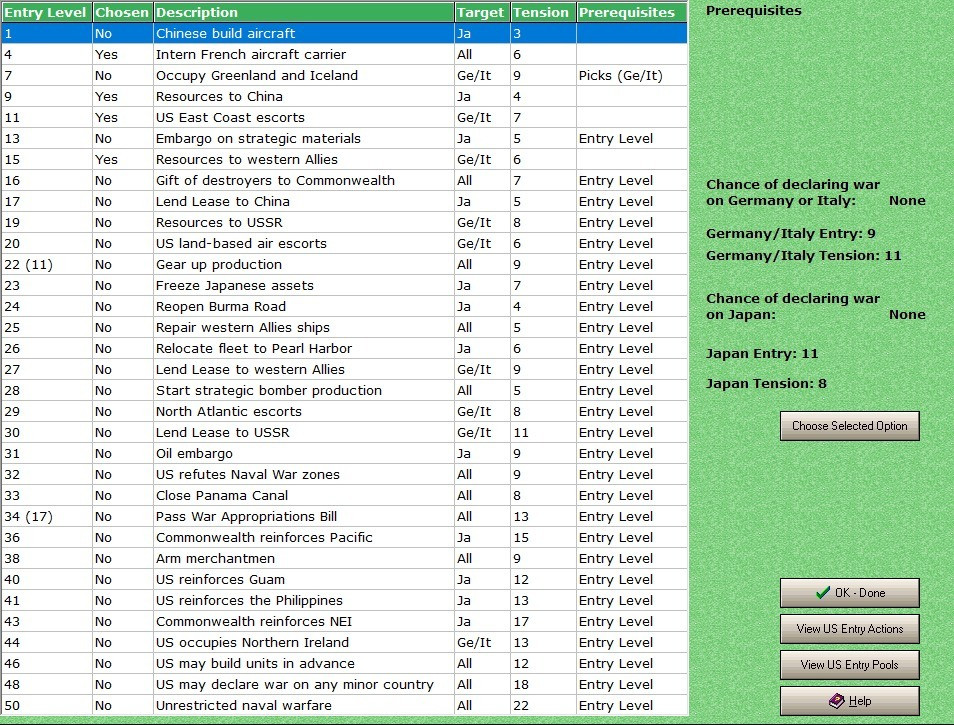Select Resources to western Allies row
954x725 pixels.
click(x=344, y=159)
